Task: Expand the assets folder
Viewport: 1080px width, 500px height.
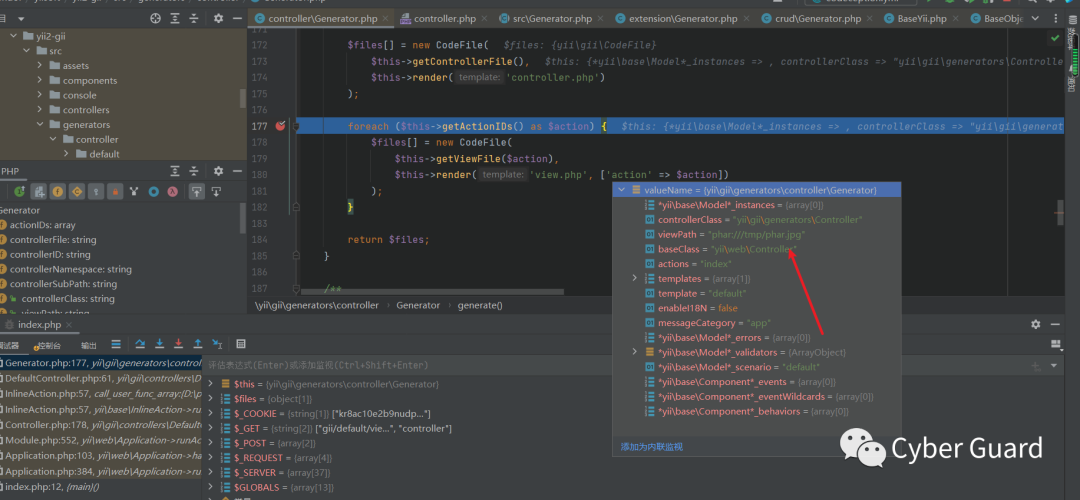Action: 40,65
